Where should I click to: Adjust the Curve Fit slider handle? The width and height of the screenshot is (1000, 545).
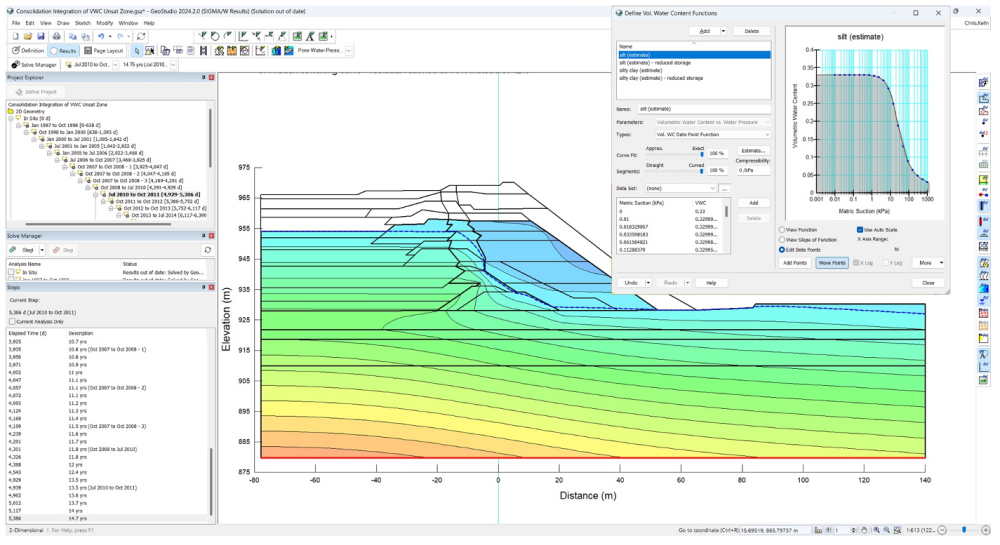[702, 154]
